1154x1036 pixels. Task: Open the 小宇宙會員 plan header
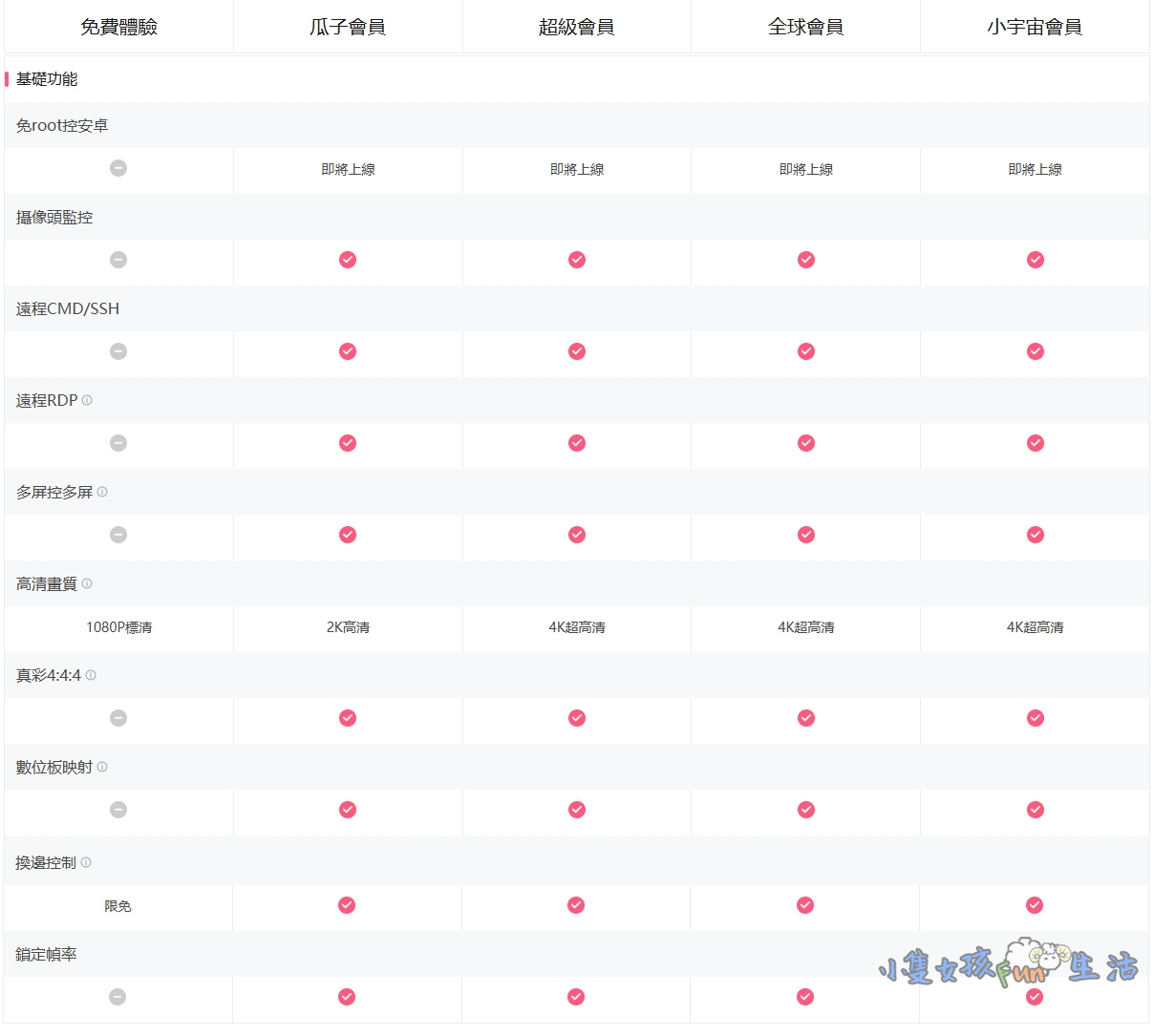[x=1035, y=27]
